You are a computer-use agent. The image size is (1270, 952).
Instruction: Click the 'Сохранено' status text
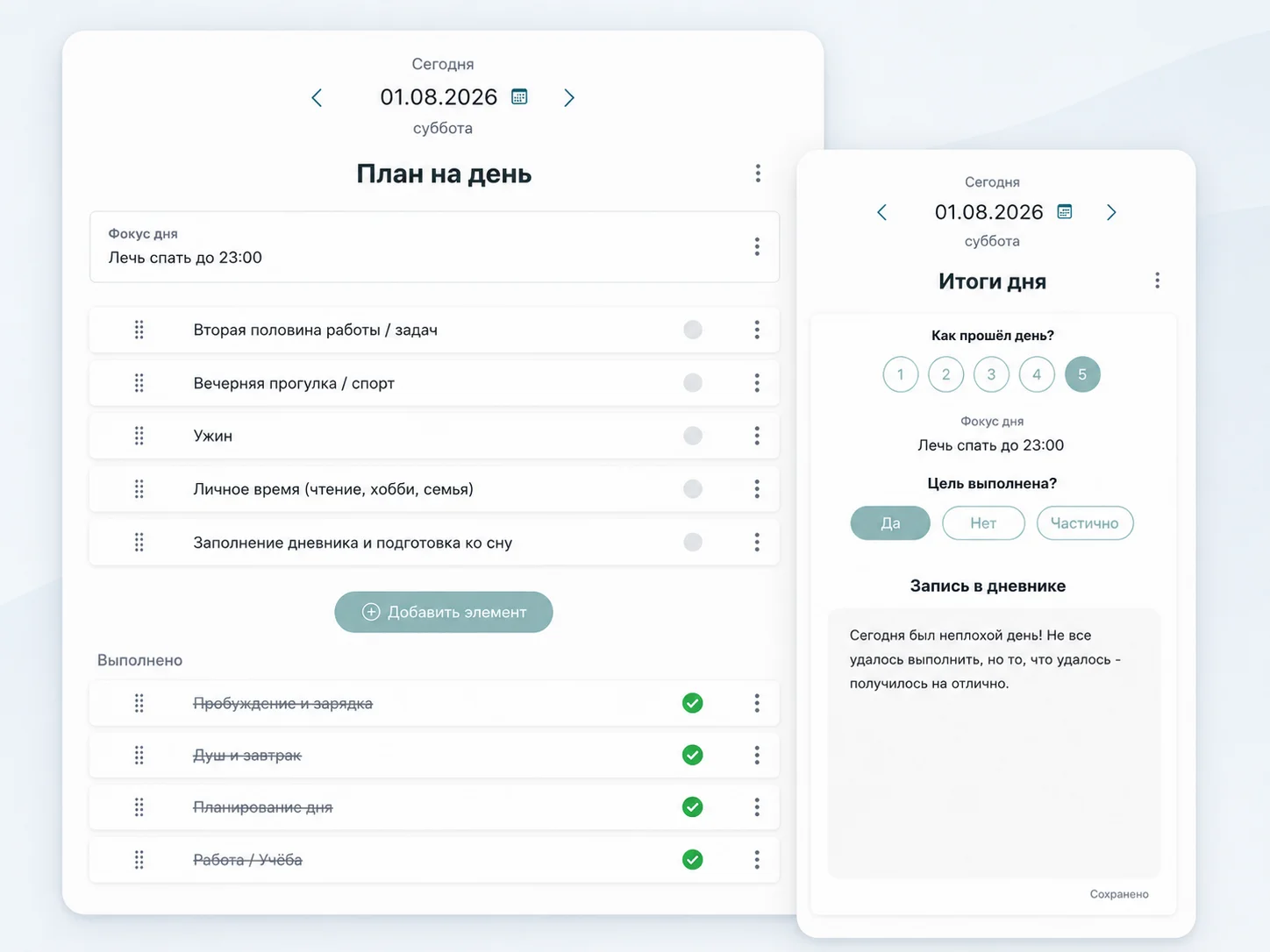[1119, 894]
